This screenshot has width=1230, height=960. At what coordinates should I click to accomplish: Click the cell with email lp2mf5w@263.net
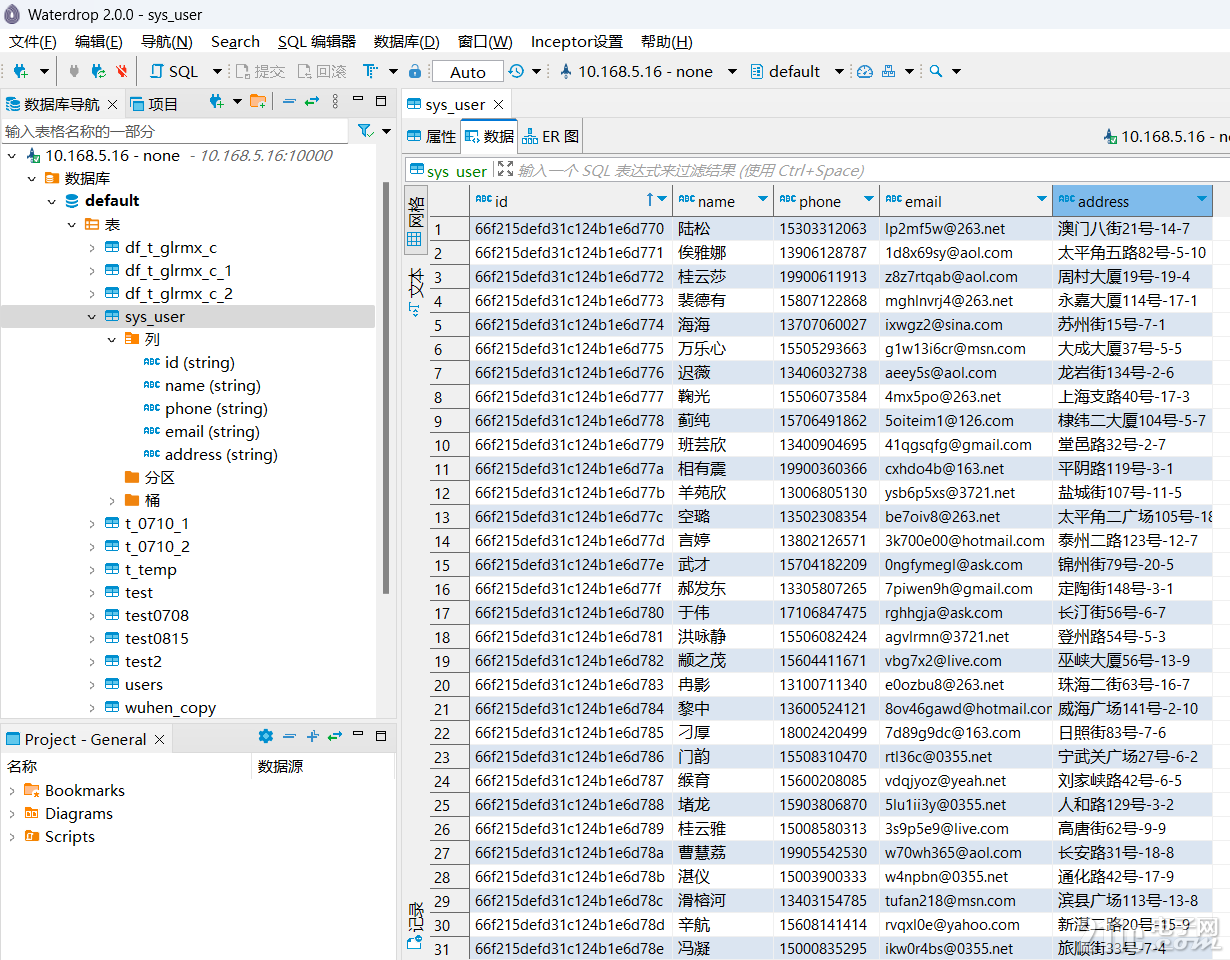click(x=966, y=228)
